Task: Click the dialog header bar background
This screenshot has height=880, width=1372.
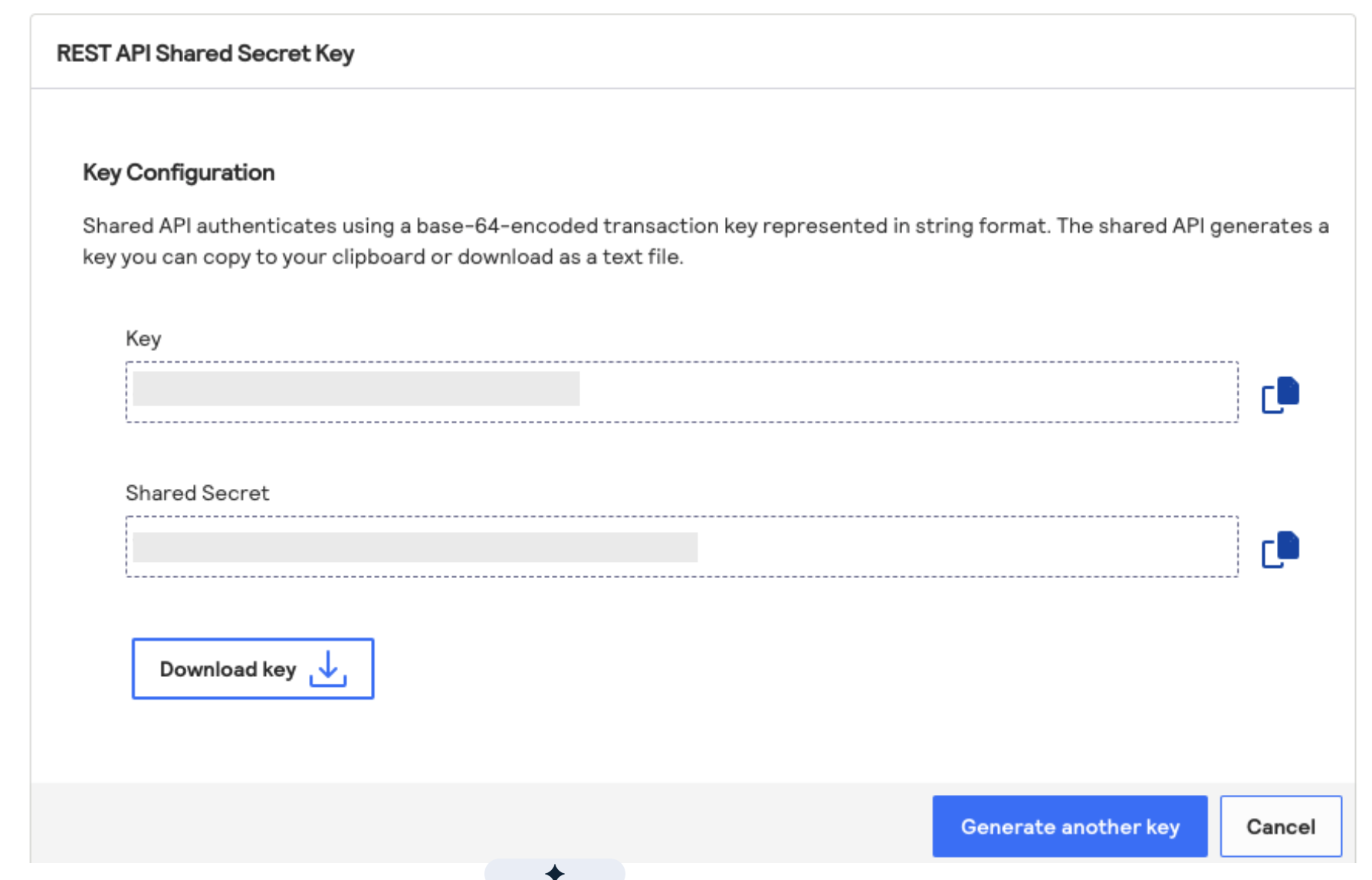Action: click(x=843, y=52)
